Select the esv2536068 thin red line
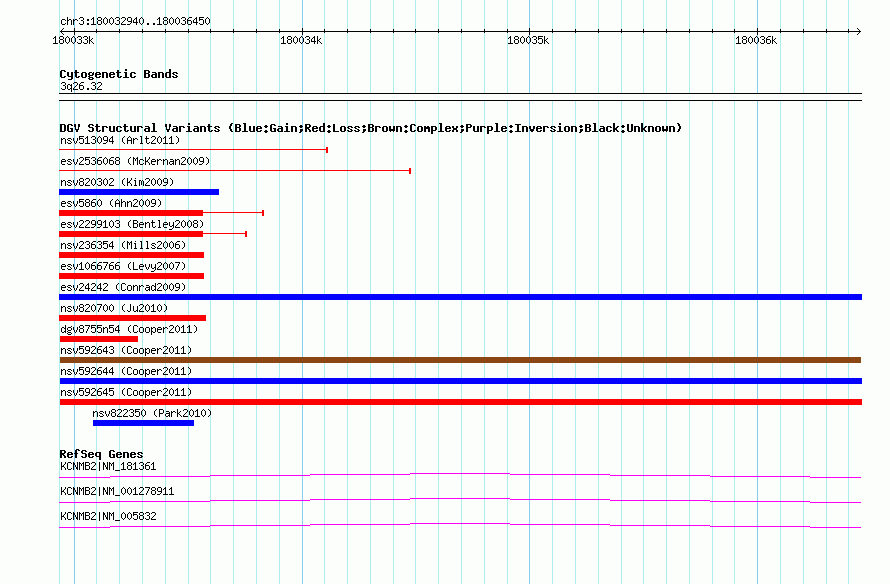Screen dimensions: 890x584 coord(235,171)
